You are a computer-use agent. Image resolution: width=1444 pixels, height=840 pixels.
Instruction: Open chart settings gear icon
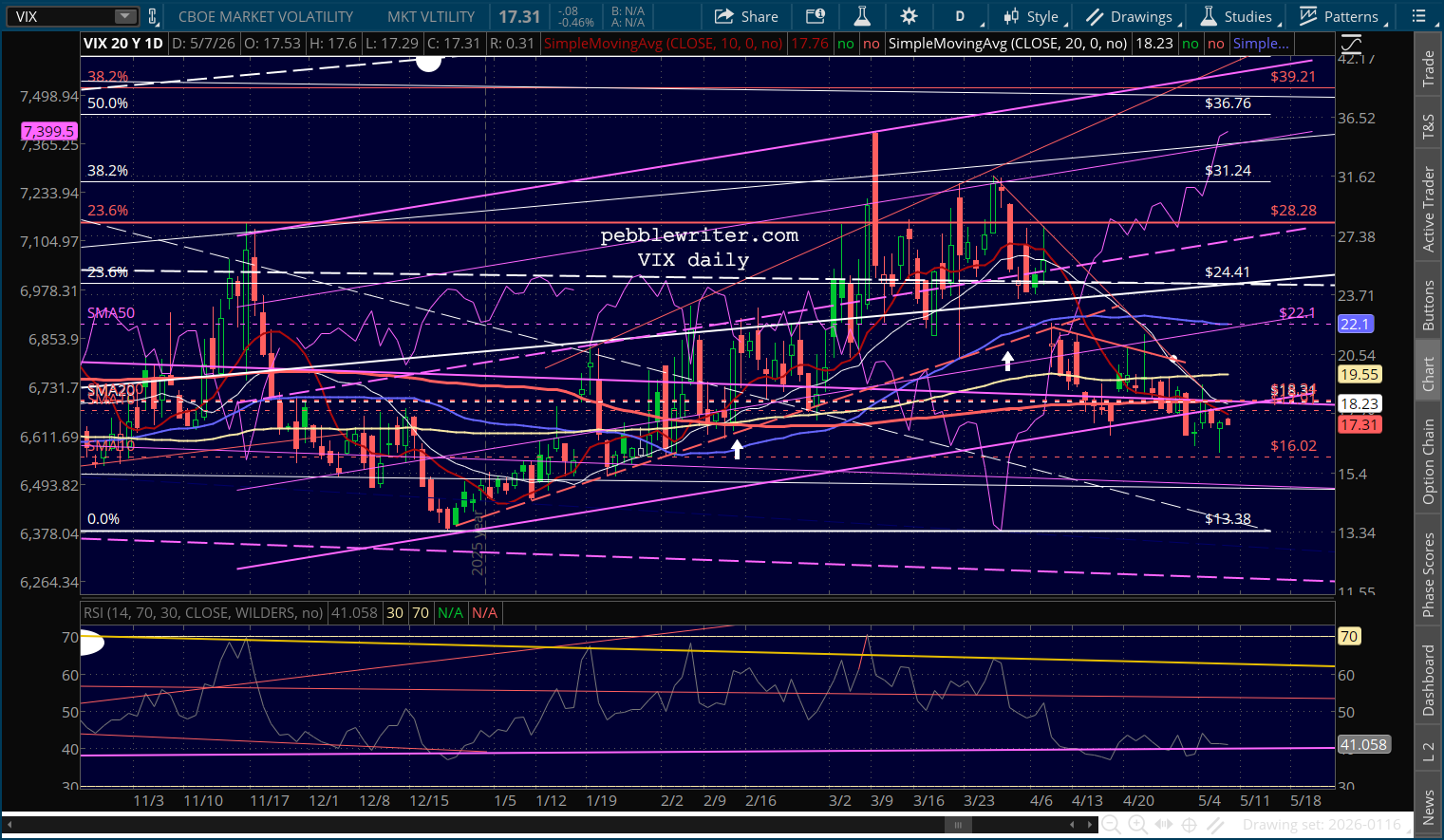click(x=909, y=16)
